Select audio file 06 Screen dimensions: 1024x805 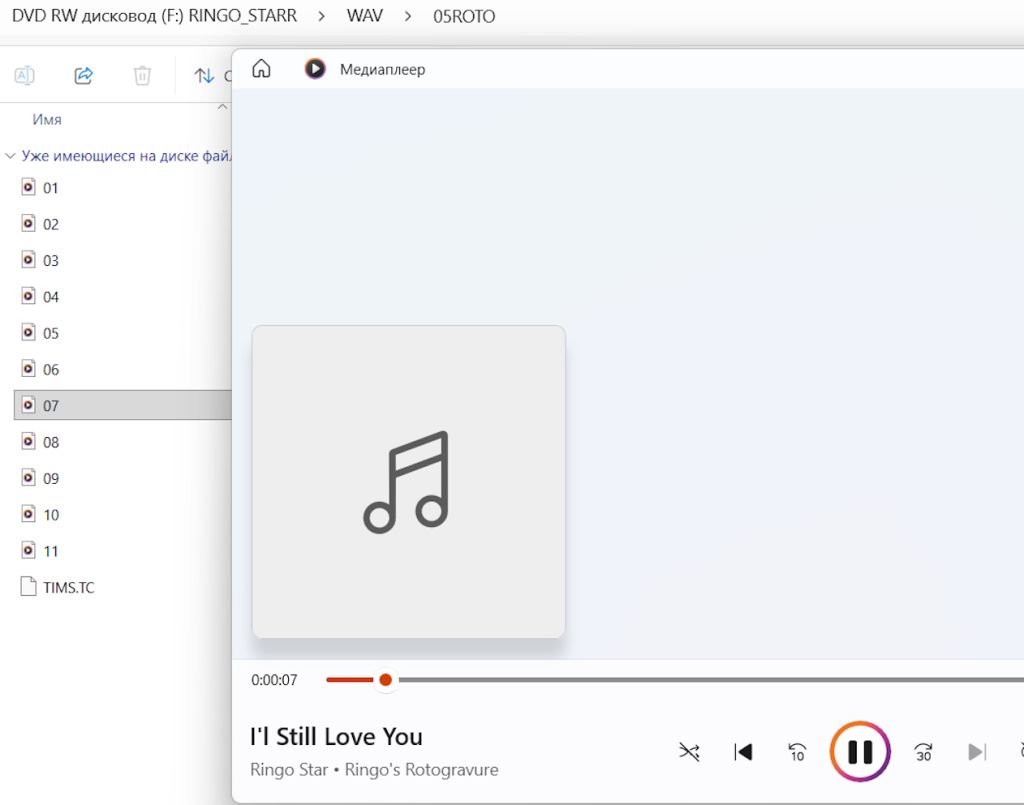[x=122, y=370]
